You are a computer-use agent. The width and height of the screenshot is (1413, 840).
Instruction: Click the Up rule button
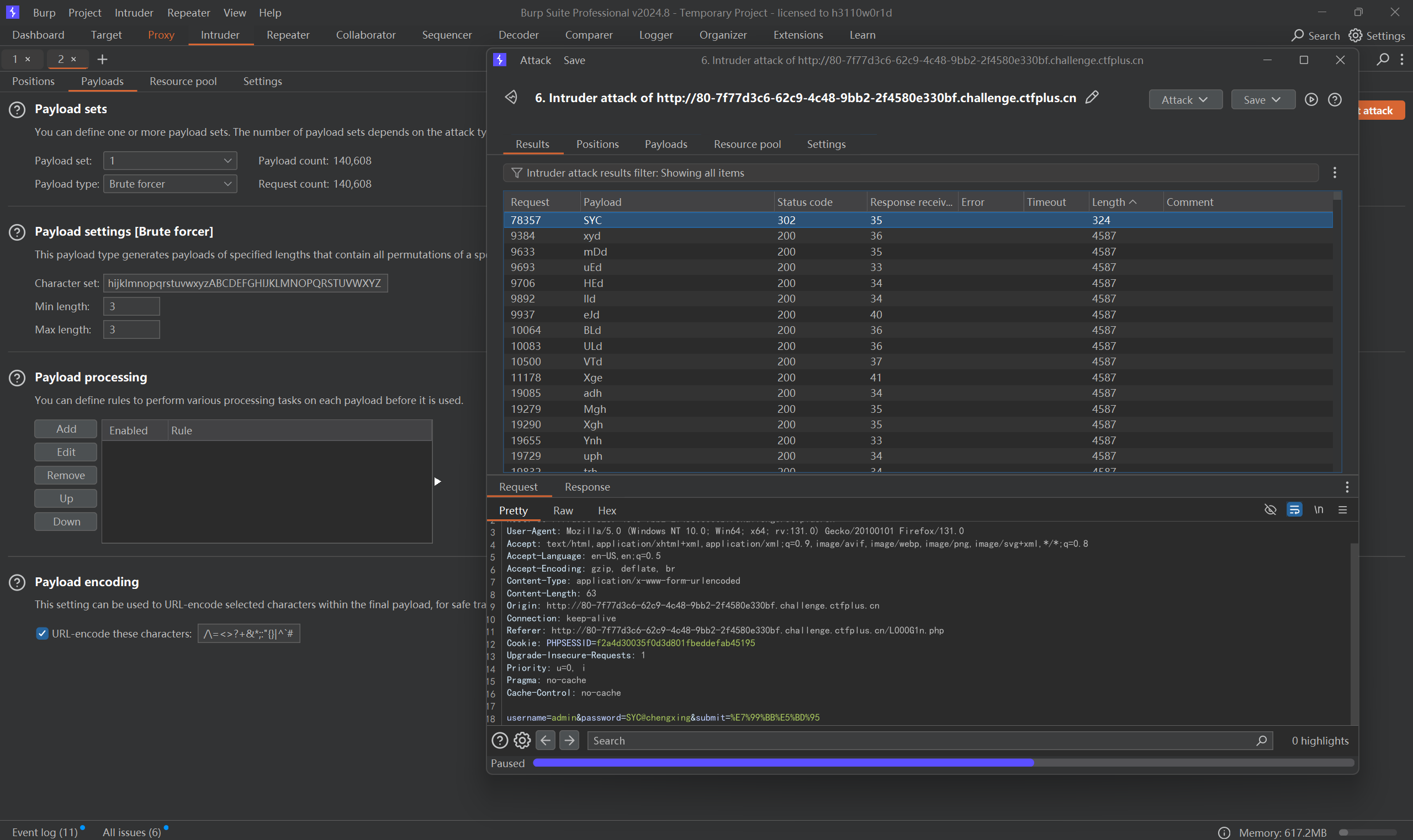tap(66, 499)
